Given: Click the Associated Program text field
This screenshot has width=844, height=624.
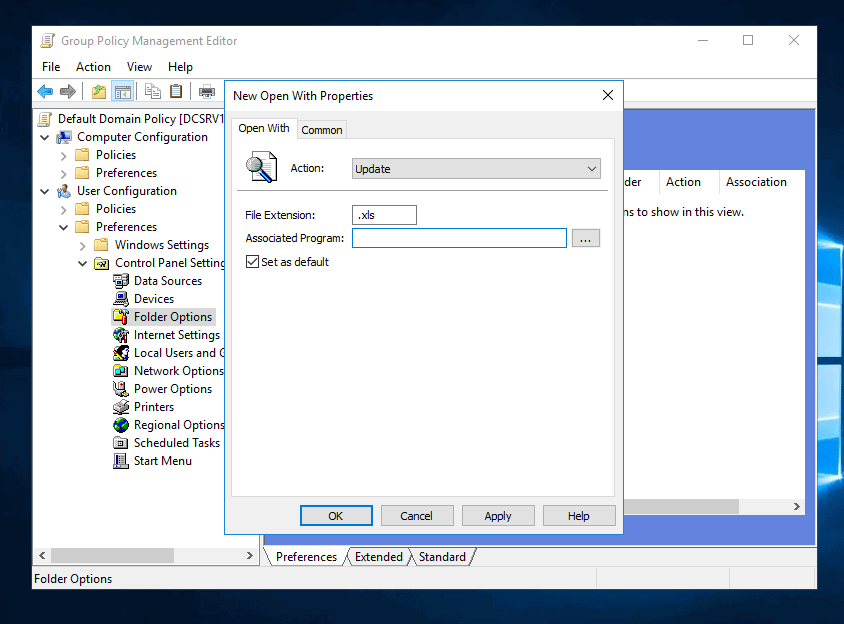Looking at the screenshot, I should click(459, 238).
